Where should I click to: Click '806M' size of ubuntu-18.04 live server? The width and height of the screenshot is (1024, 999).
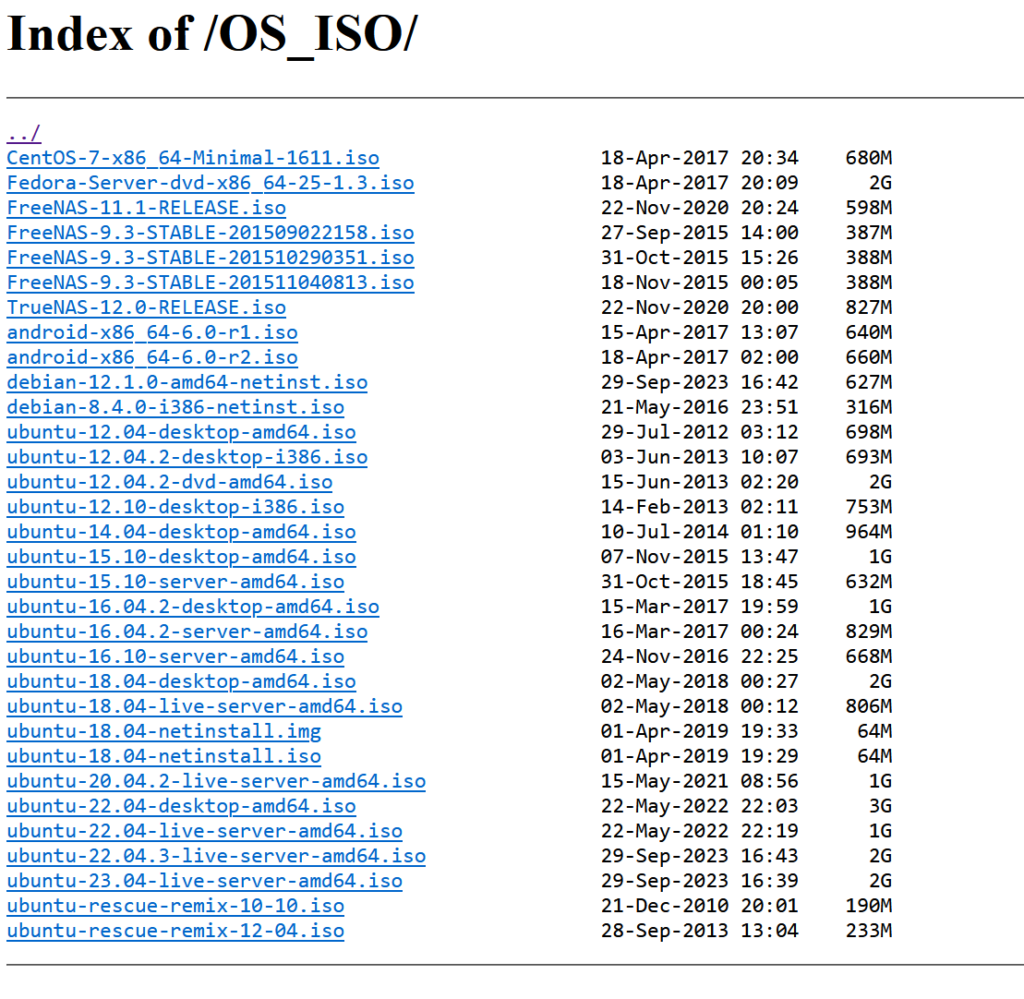(x=869, y=706)
